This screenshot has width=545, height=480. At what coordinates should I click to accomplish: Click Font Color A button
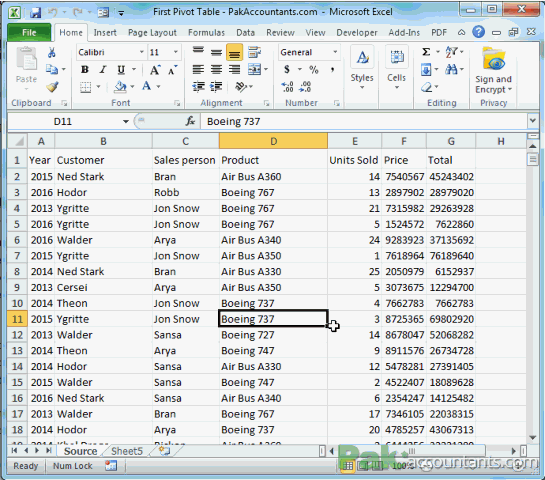point(146,86)
